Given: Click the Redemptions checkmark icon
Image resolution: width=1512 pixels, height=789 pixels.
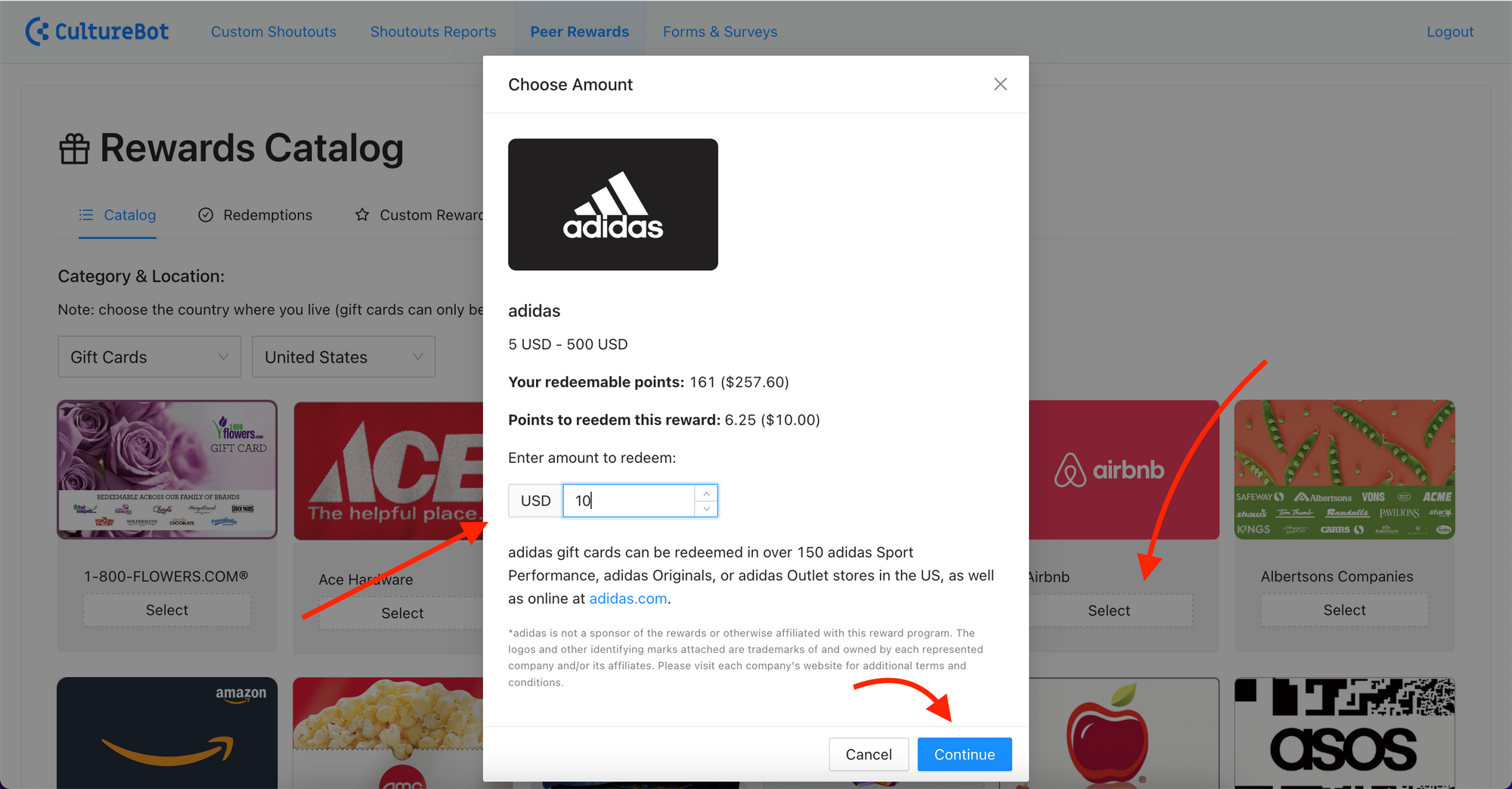Looking at the screenshot, I should tap(206, 215).
